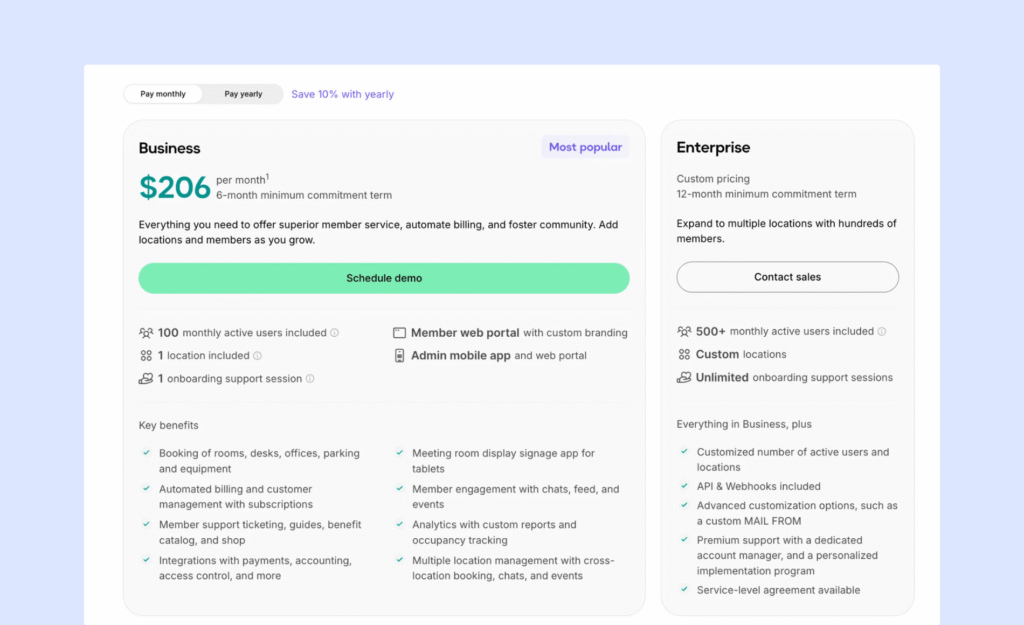Click the Most popular badge
1024x625 pixels.
585,147
